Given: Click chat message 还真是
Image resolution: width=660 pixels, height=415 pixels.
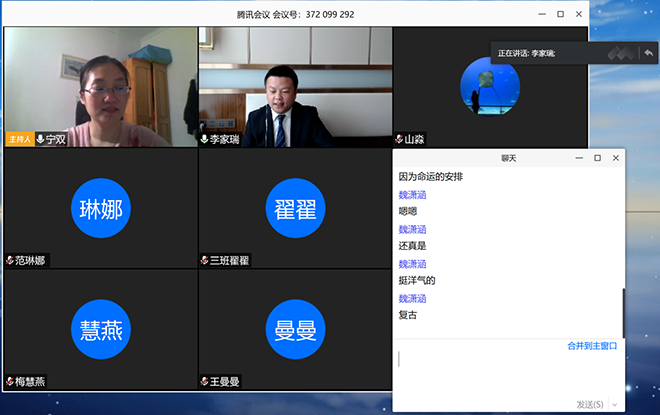Looking at the screenshot, I should click(412, 246).
